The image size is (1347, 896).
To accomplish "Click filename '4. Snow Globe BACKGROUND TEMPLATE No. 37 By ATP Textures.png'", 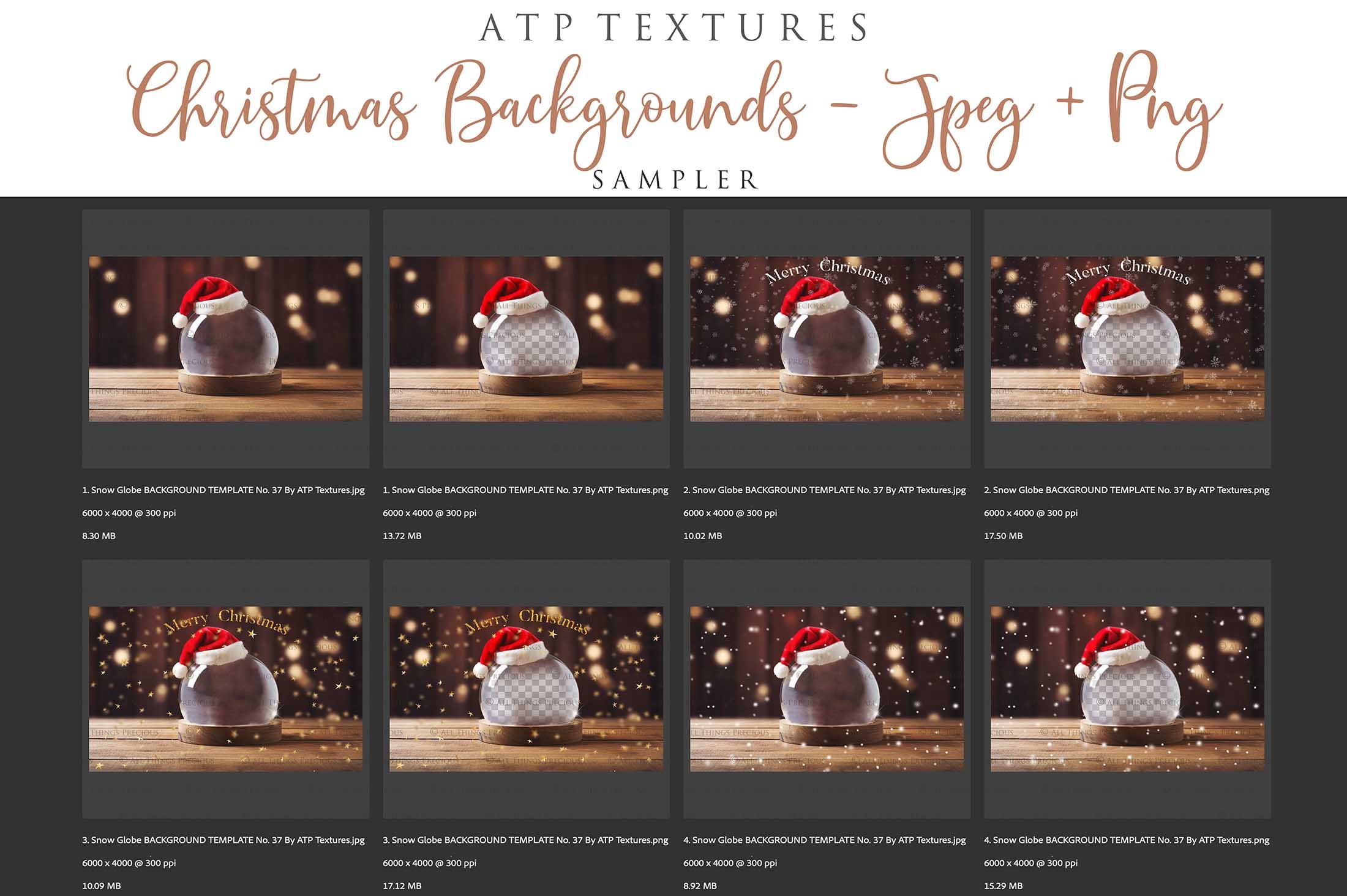I will click(x=1127, y=840).
